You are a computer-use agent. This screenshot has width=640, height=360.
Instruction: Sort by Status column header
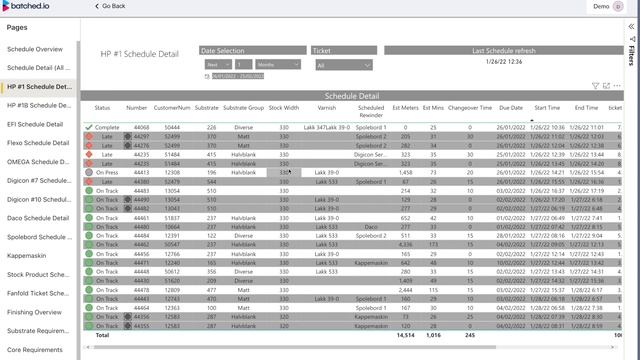tap(102, 108)
